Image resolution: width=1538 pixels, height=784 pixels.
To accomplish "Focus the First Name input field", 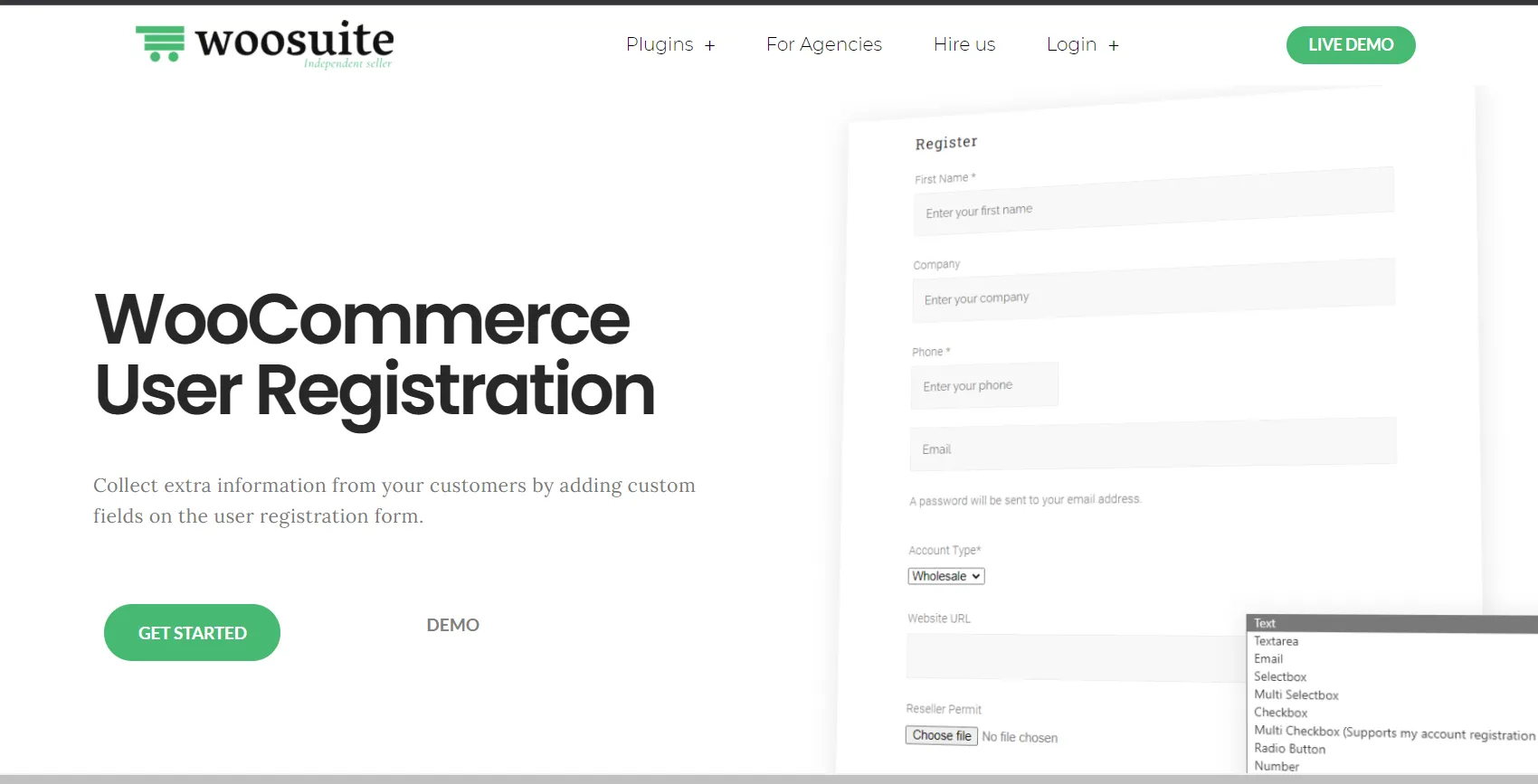I will pos(1153,202).
